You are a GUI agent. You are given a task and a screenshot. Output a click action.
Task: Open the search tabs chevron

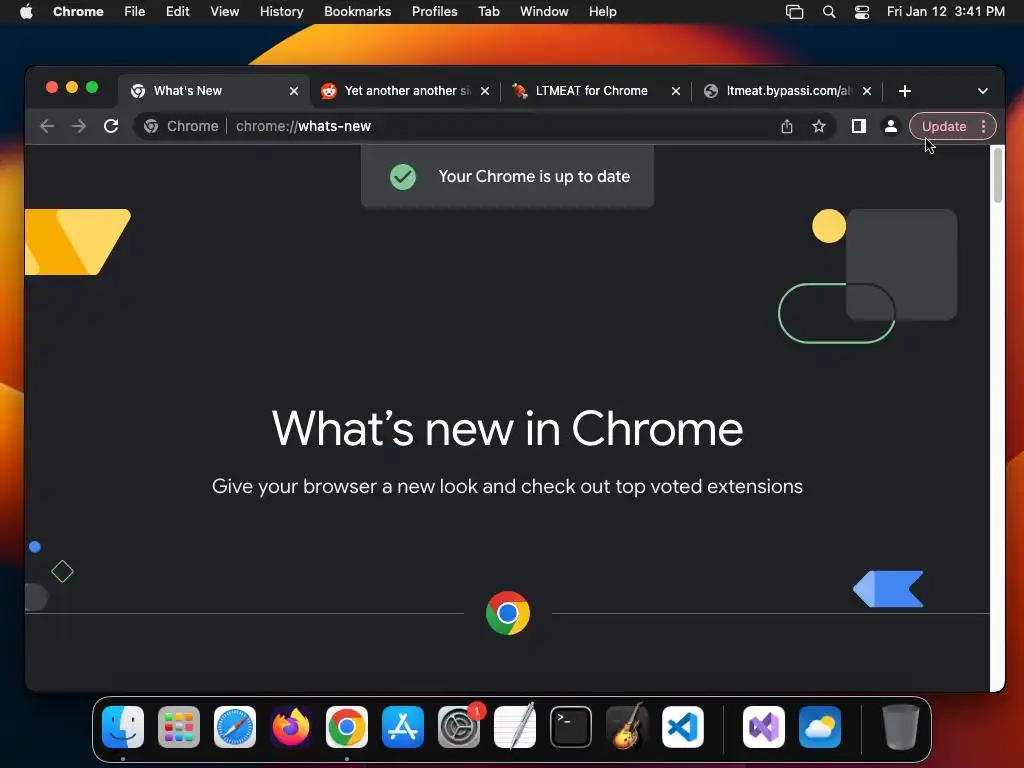coord(983,91)
